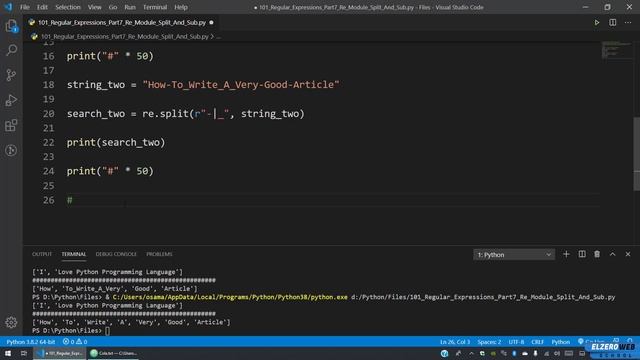Split the terminal panel
The image size is (640, 360).
coord(582,254)
